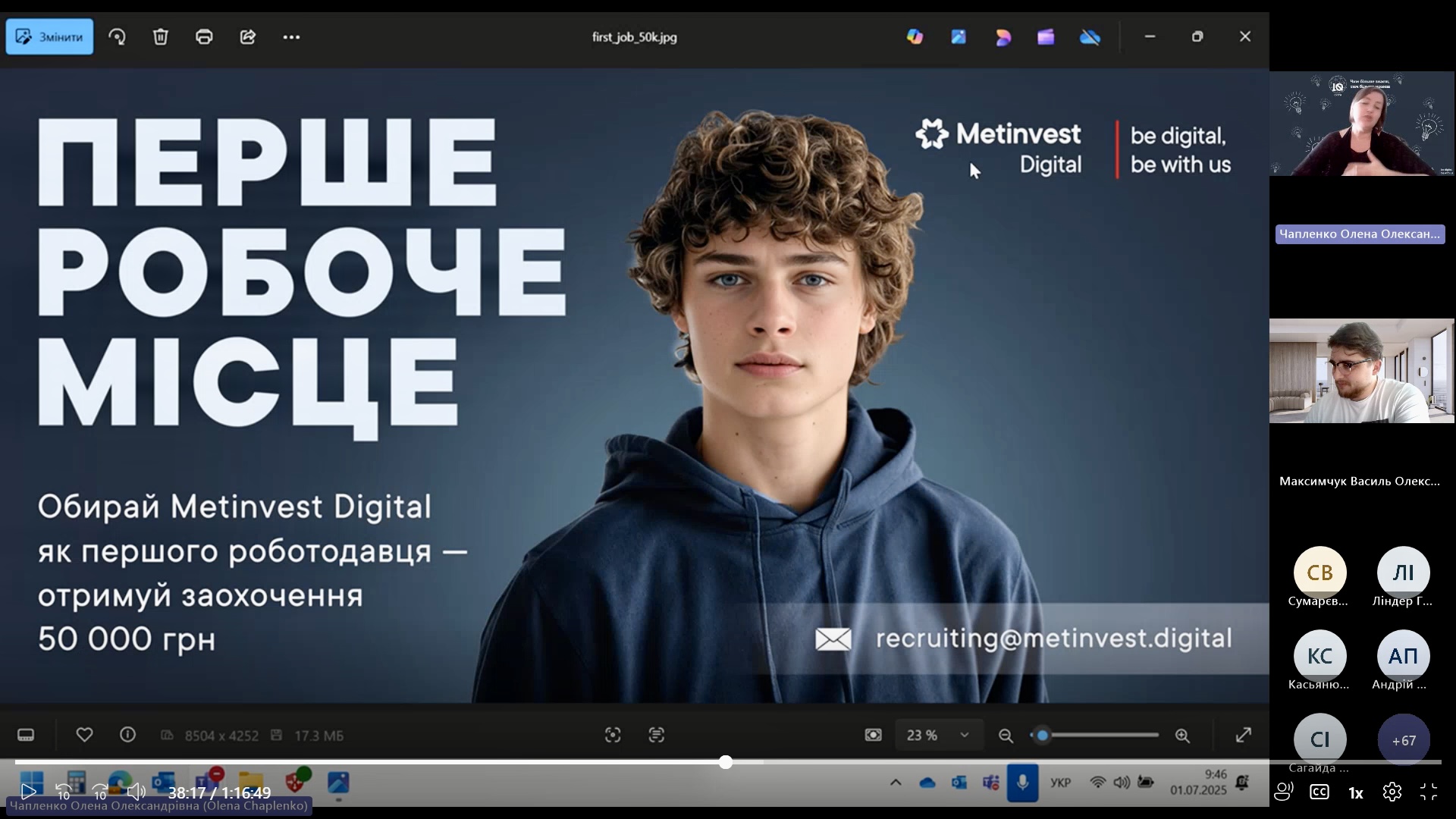Open the notification bell in taskbar

click(1242, 783)
